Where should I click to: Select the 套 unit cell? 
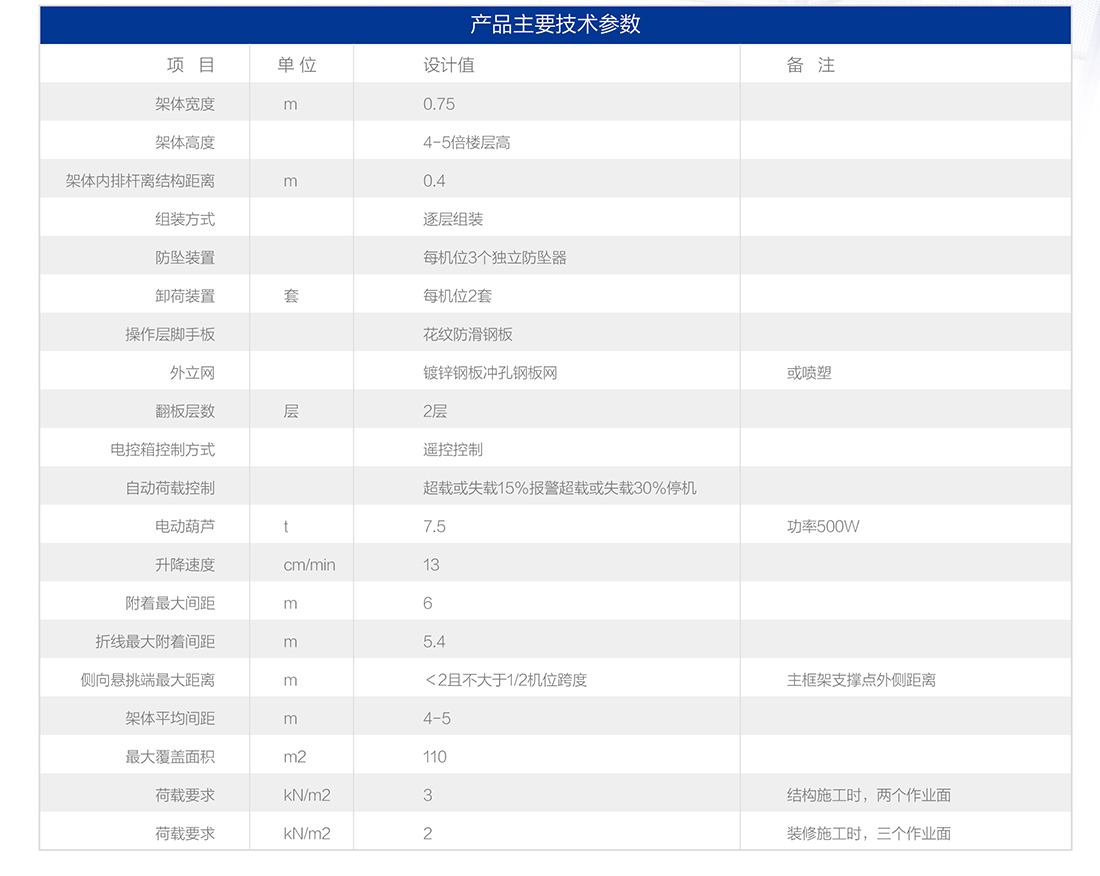coord(291,296)
